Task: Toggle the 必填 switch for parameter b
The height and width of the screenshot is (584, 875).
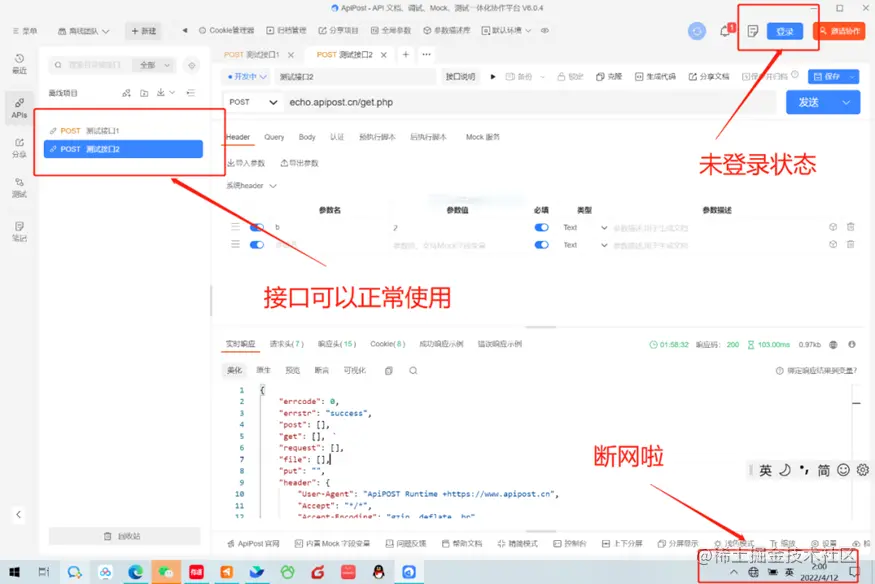Action: tap(541, 228)
